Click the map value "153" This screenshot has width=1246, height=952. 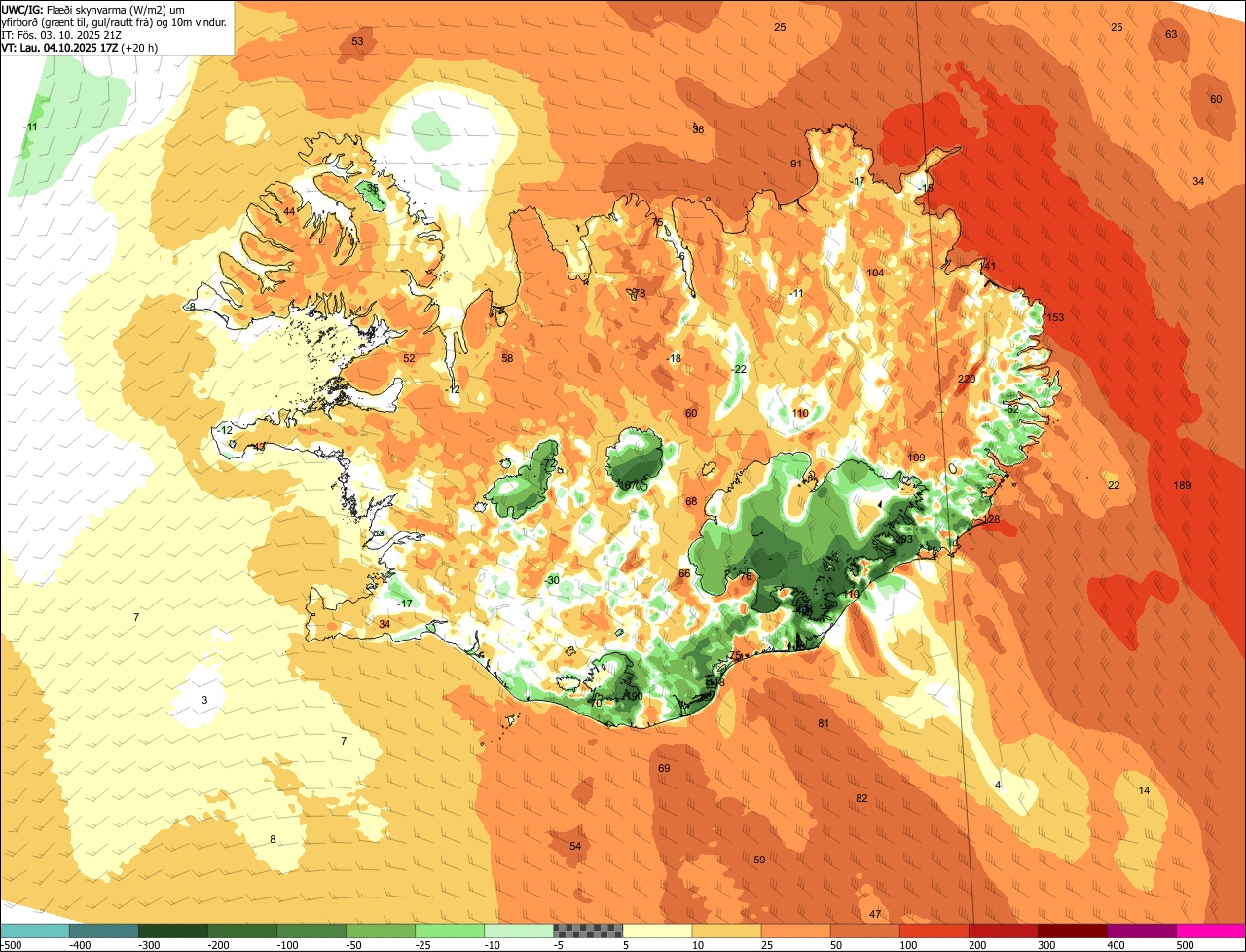(1055, 317)
